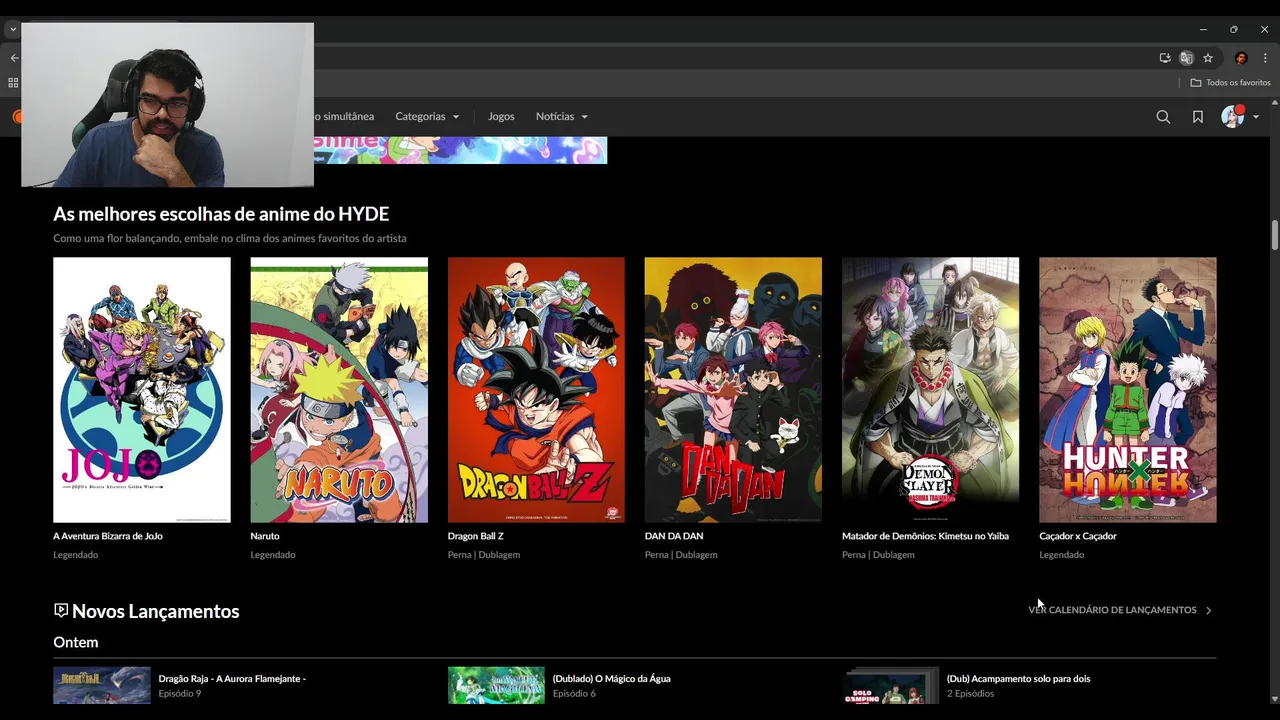This screenshot has height=720, width=1280.
Task: Click 'Legendado' under Naruto
Action: pyautogui.click(x=273, y=555)
